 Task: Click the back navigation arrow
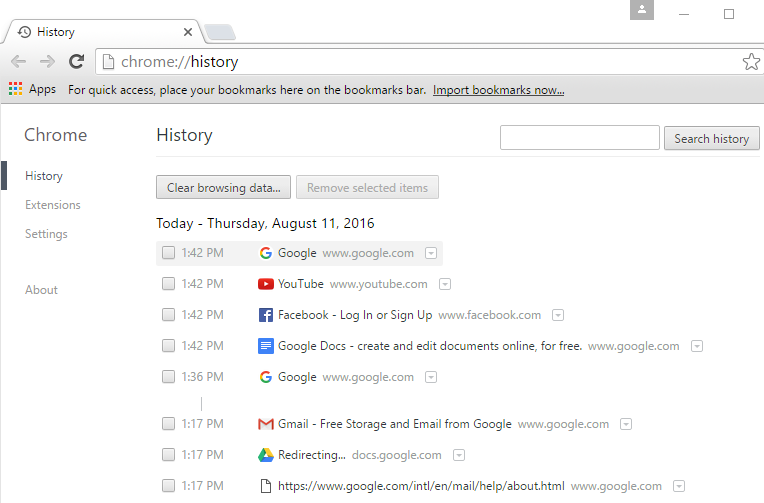click(18, 62)
